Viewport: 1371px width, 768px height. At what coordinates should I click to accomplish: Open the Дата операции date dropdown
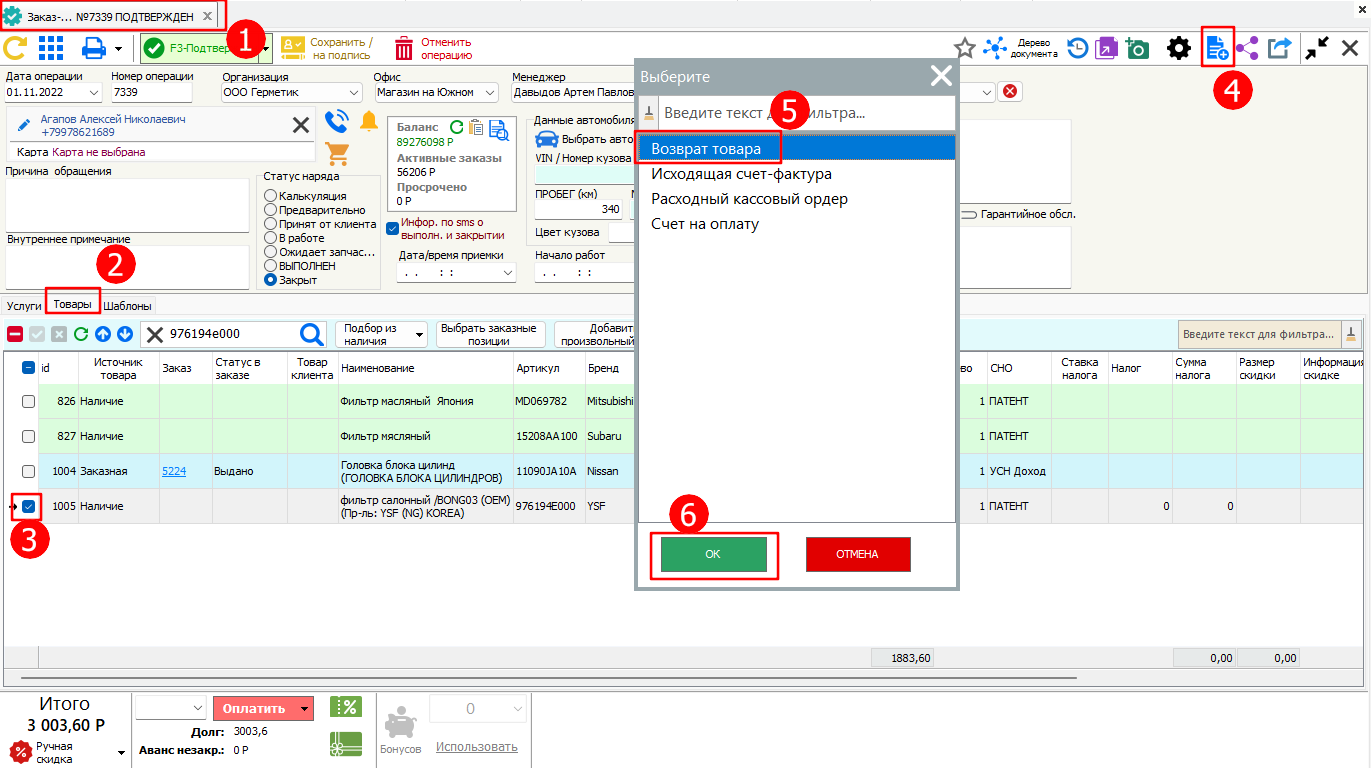click(x=94, y=93)
